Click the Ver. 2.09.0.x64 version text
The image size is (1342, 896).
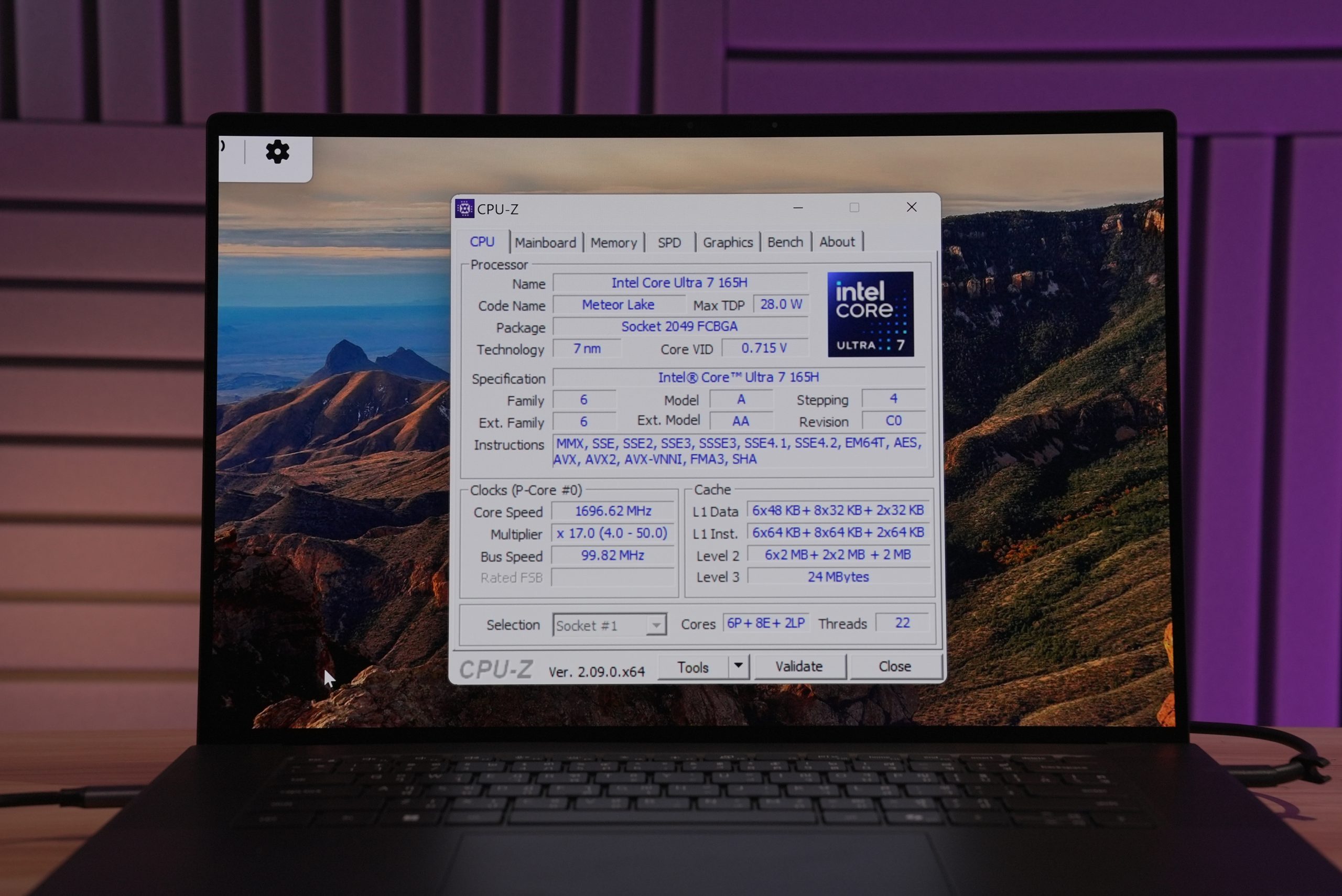pos(597,671)
